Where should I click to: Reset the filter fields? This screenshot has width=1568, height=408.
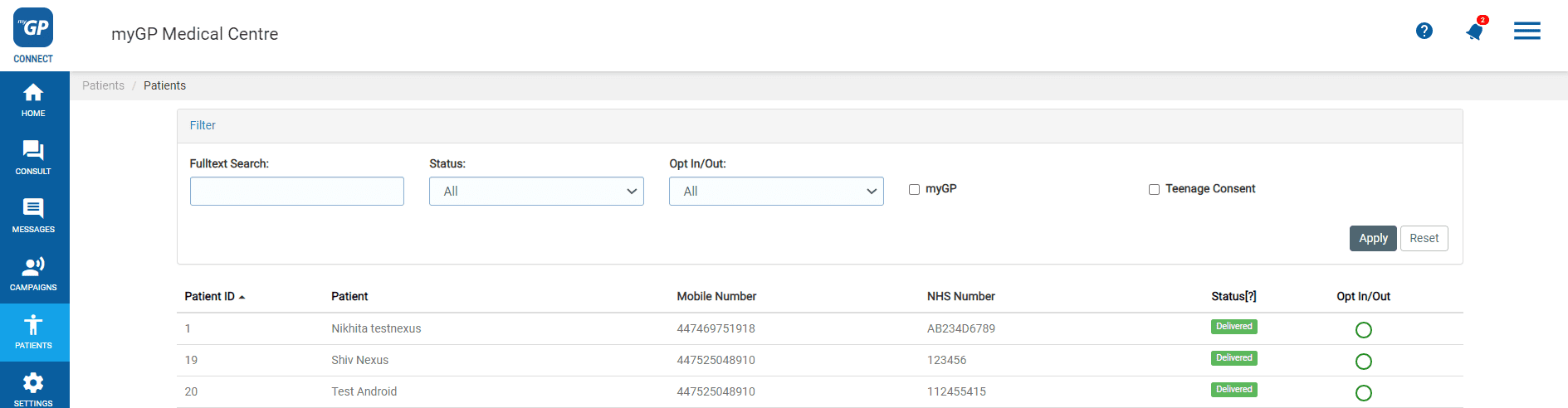pyautogui.click(x=1424, y=238)
